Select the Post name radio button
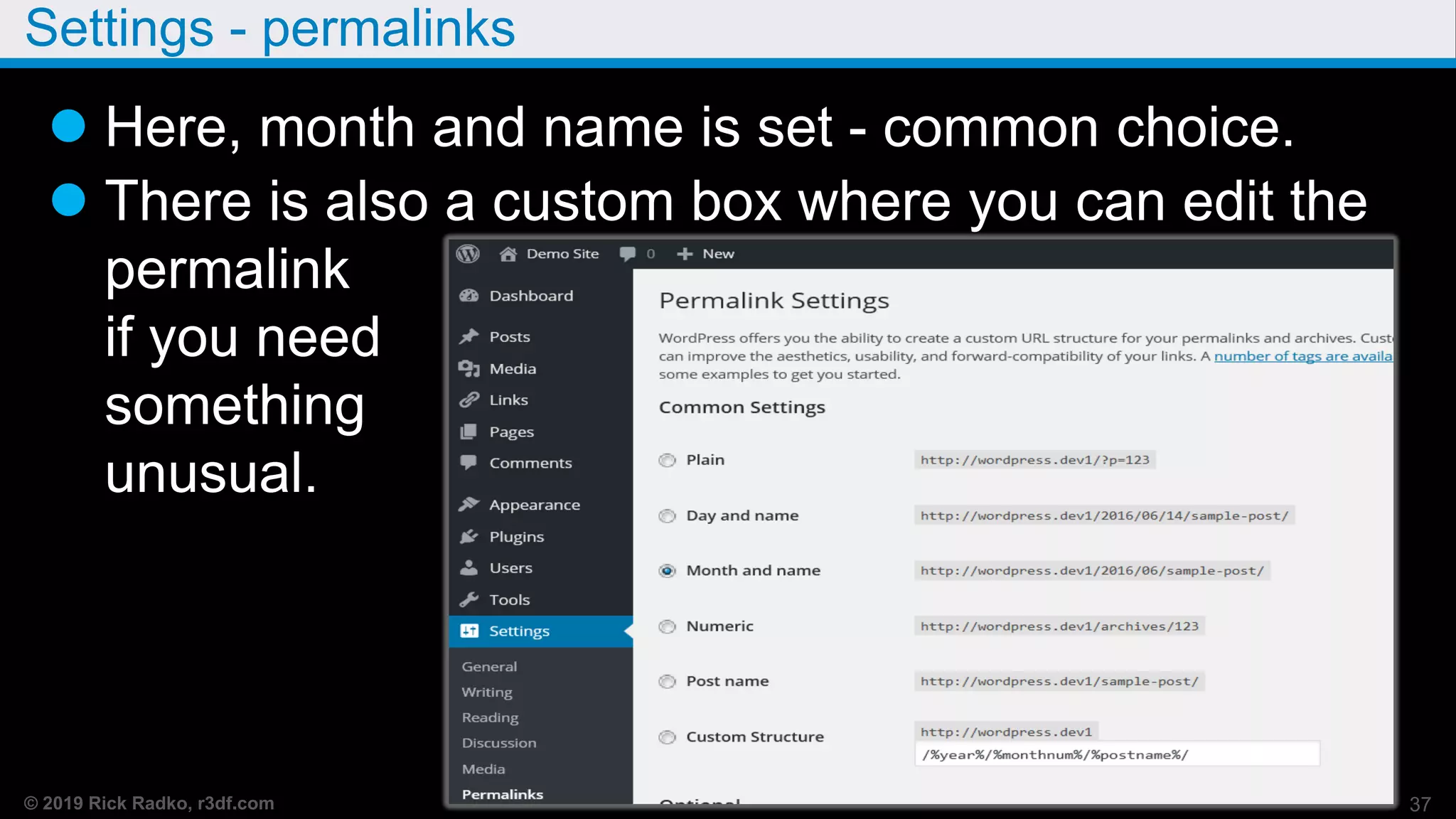This screenshot has width=1456, height=819. [x=667, y=681]
